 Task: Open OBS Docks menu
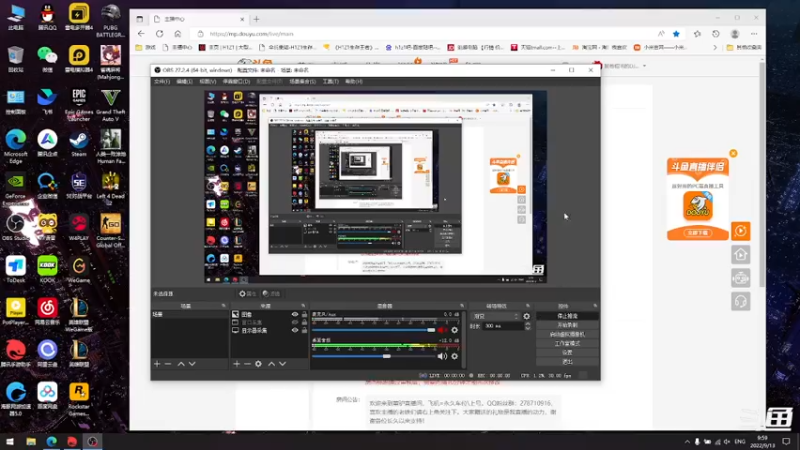pos(236,82)
